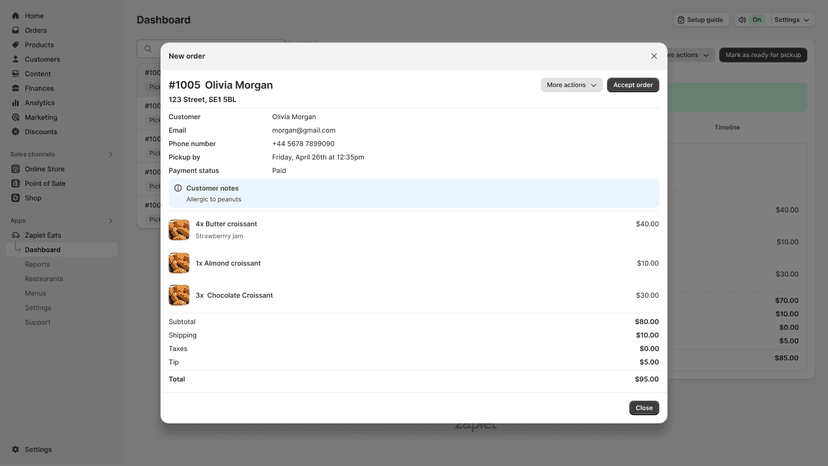Click the Shop channel icon
Screen dimensions: 828x466
15,198
